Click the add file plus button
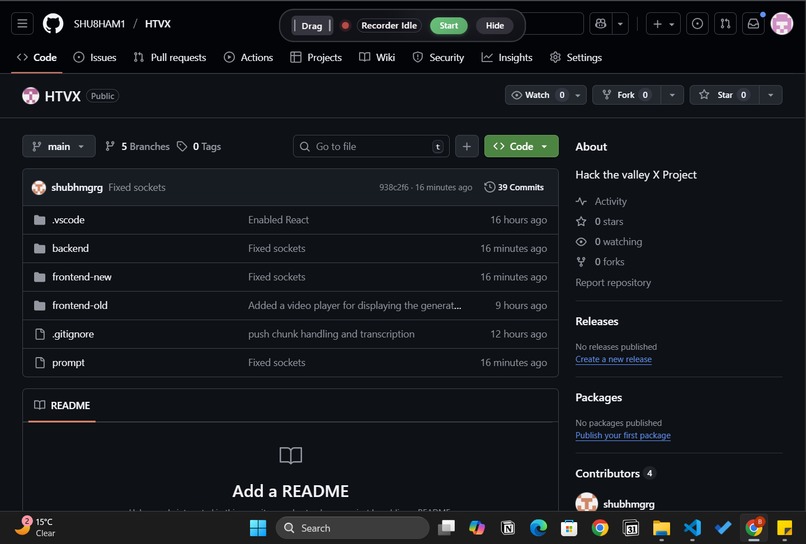The height and width of the screenshot is (544, 806). pos(467,146)
